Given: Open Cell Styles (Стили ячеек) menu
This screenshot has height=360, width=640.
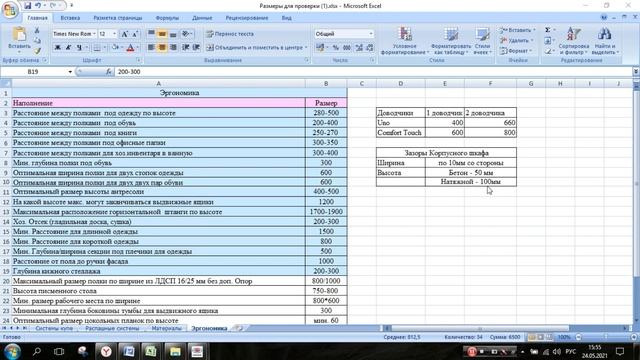Looking at the screenshot, I should [482, 41].
